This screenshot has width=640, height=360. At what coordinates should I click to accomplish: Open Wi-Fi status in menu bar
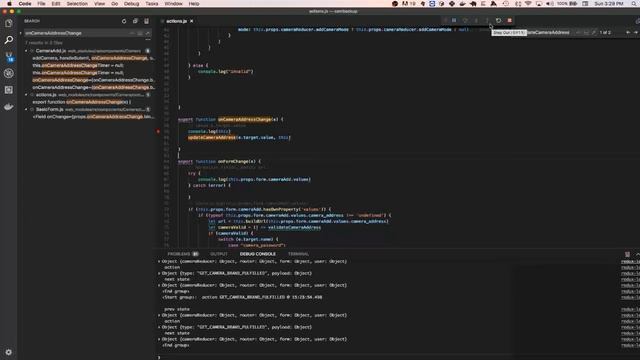click(x=528, y=4)
